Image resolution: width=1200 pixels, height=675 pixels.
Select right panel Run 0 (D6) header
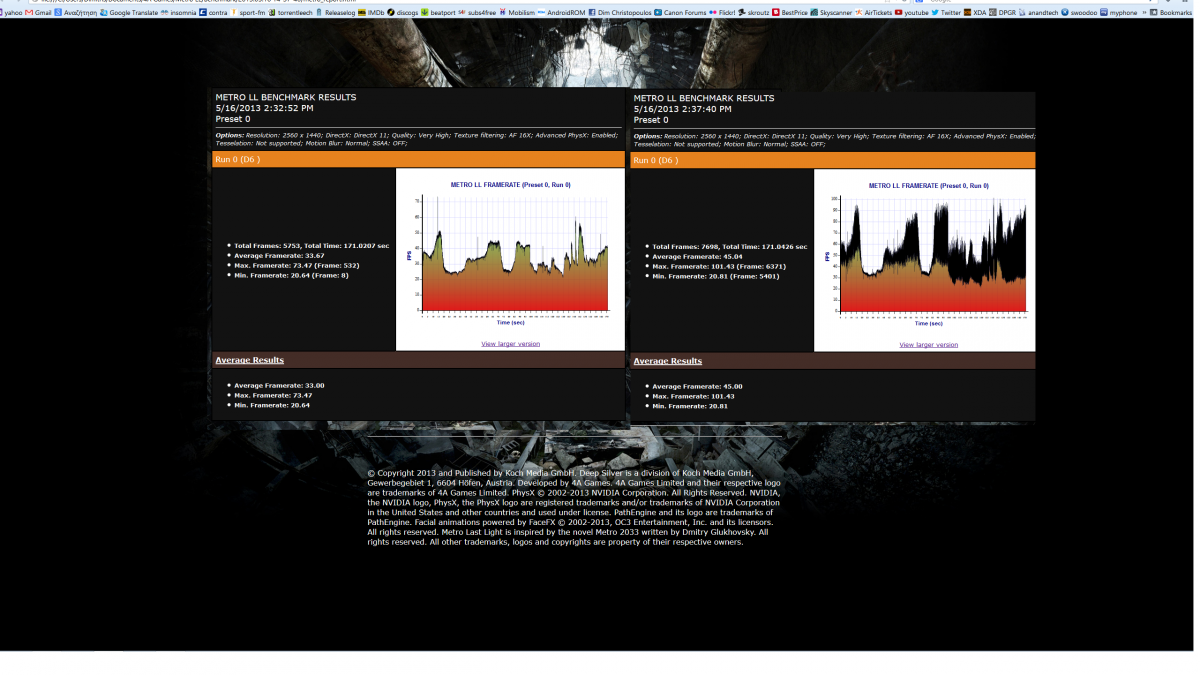(832, 159)
